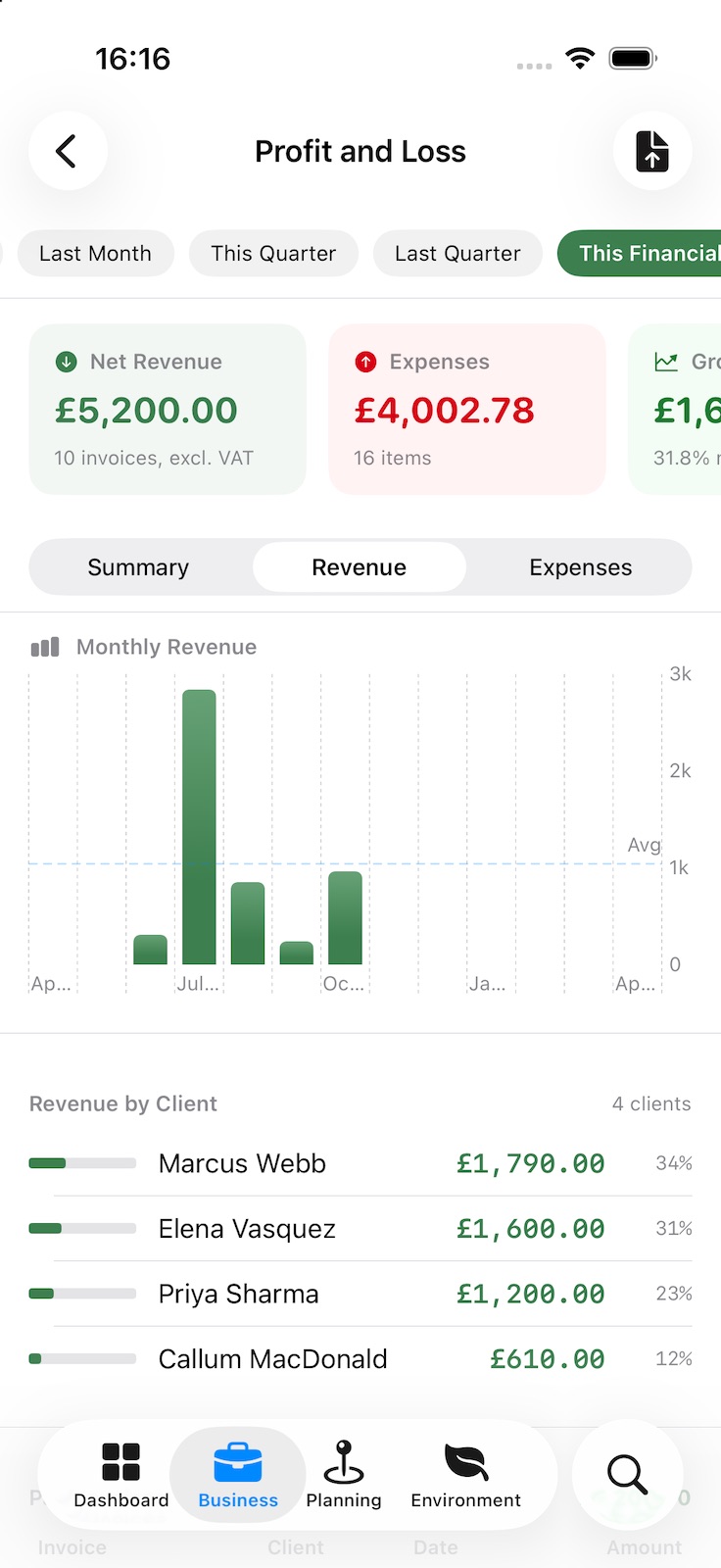721x1568 pixels.
Task: Open the Dashboard grid icon
Action: pyautogui.click(x=121, y=1461)
